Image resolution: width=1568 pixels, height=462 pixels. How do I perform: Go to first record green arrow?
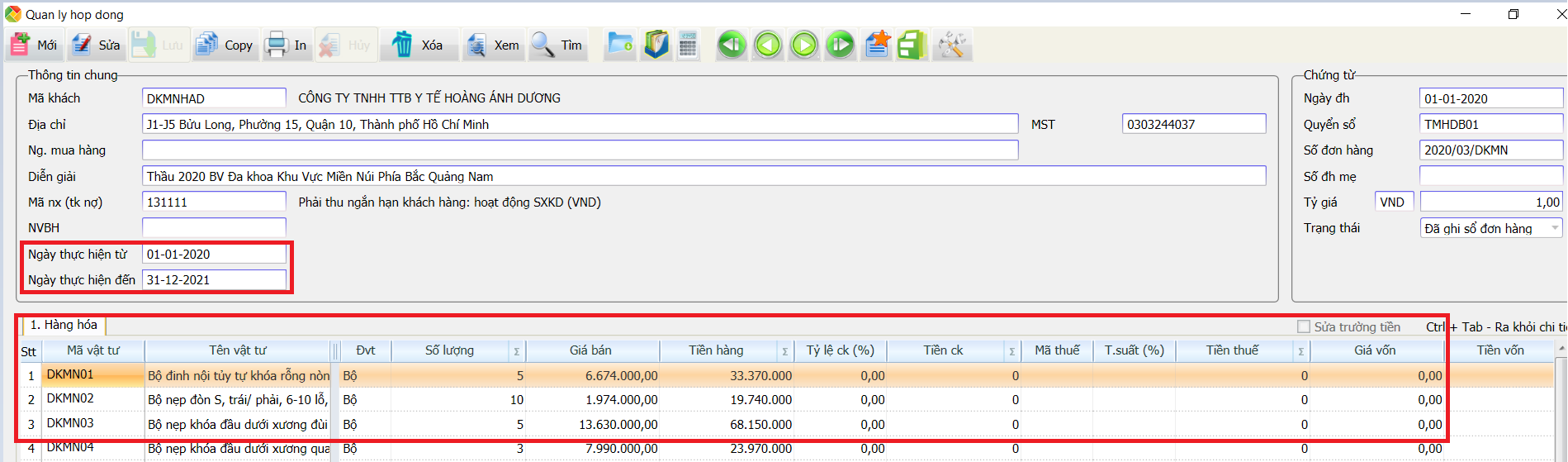coord(732,45)
